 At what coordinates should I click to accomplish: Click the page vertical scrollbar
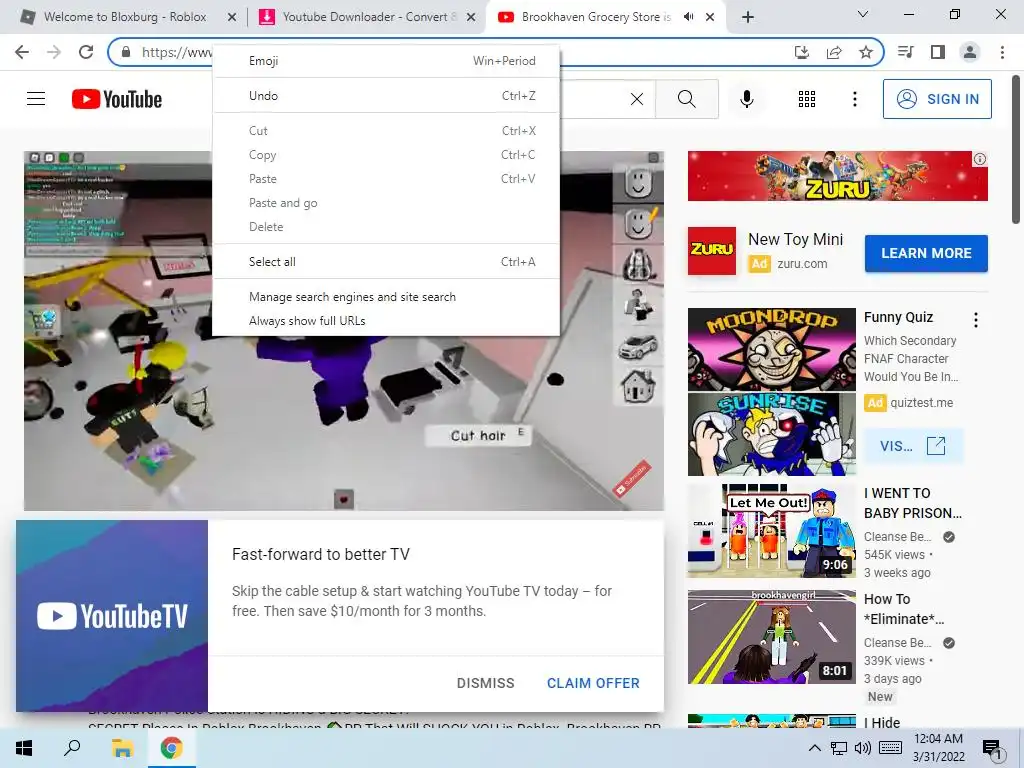pos(1016,150)
